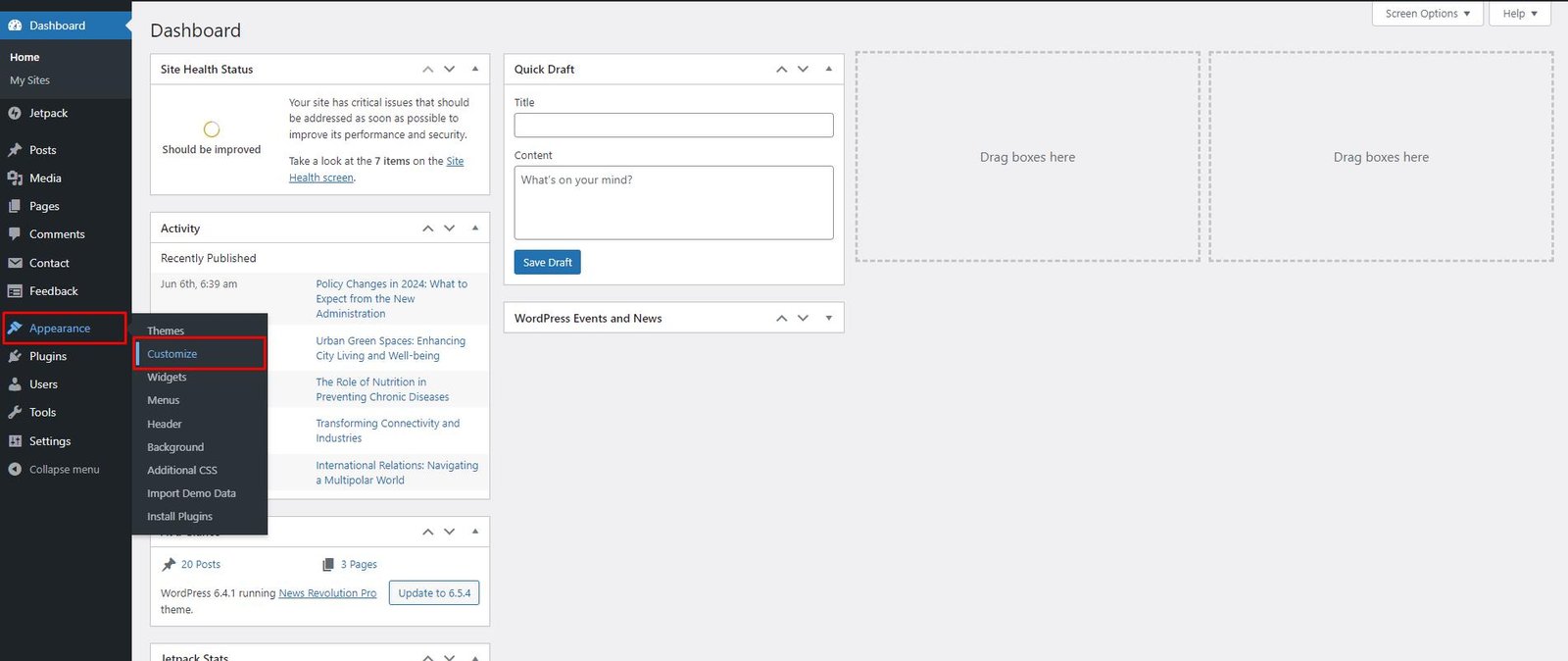Focus the Quick Draft Title field
Viewport: 1568px width, 661px height.
coord(674,126)
